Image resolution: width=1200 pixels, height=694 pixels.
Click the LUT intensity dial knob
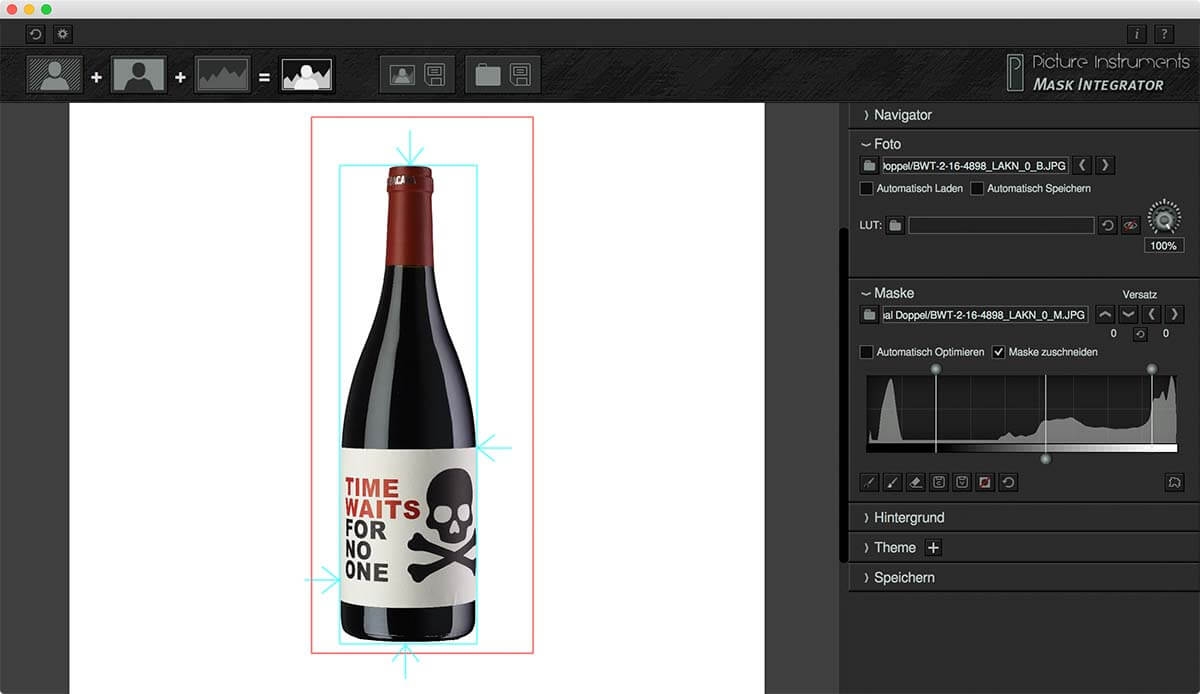point(1163,218)
